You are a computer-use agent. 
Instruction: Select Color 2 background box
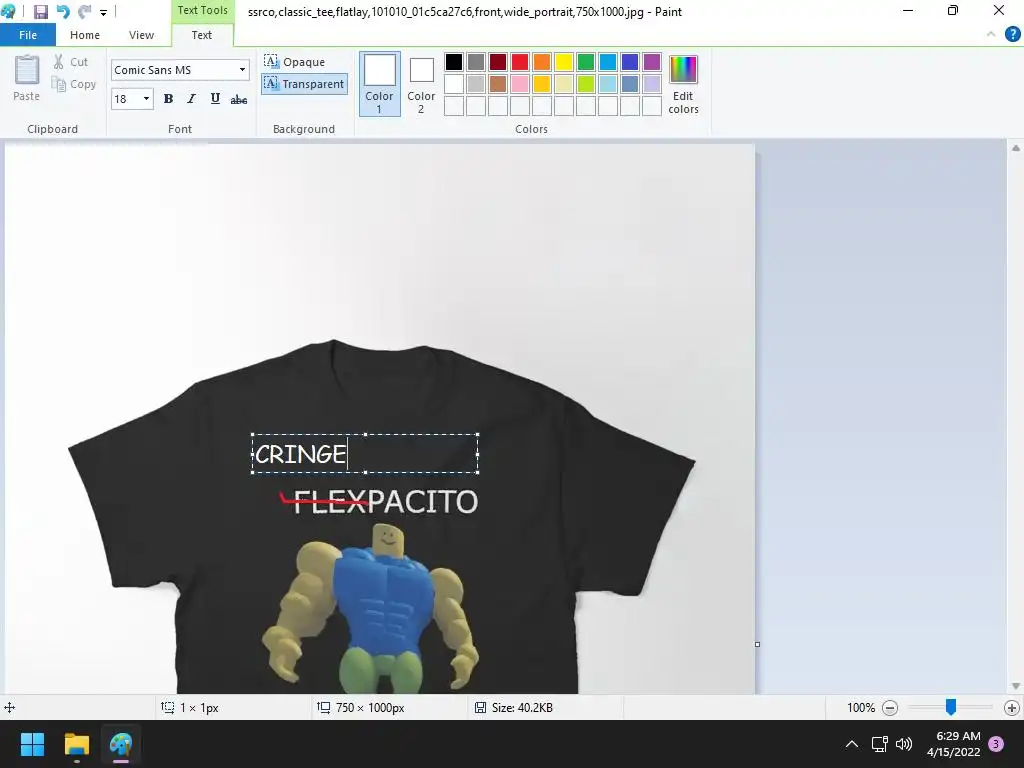[421, 84]
